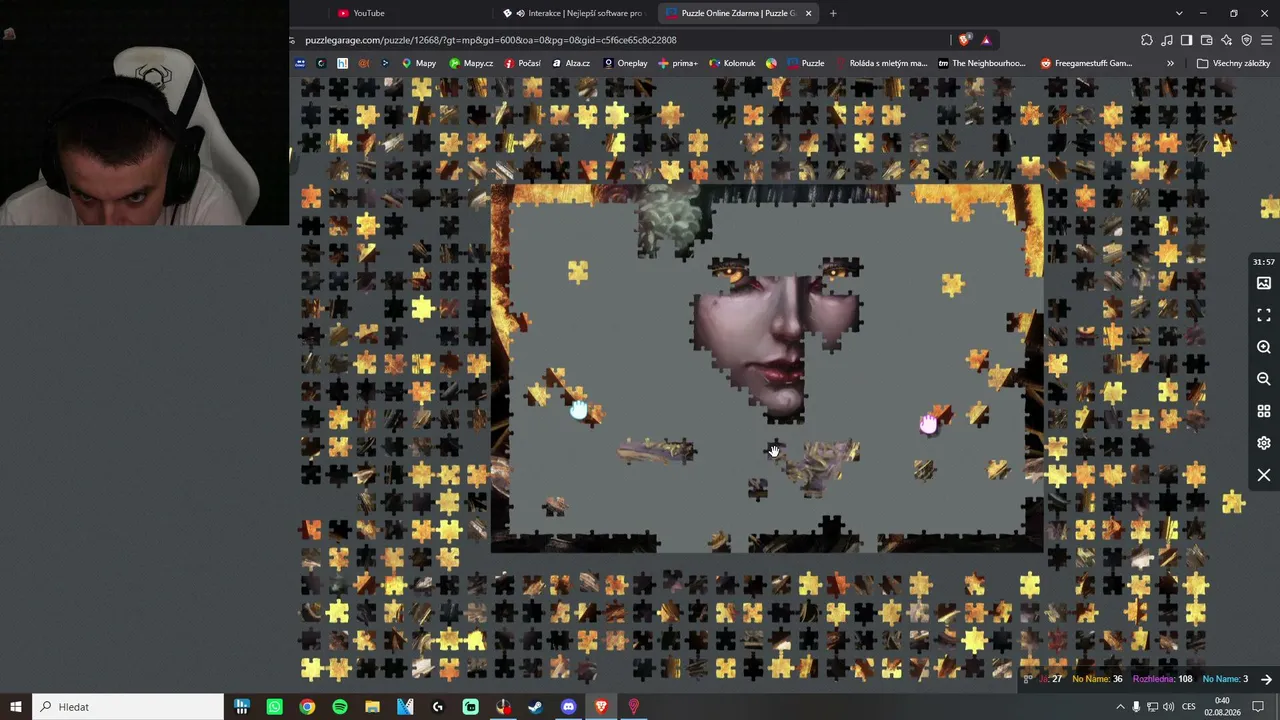1280x720 pixels.
Task: Open the tab search dropdown
Action: (1179, 13)
